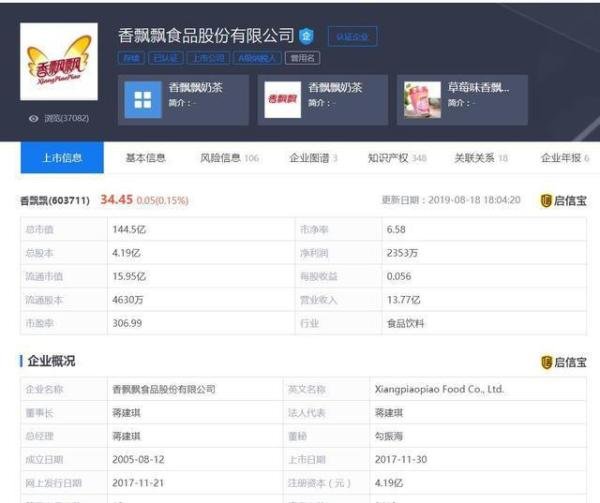The height and width of the screenshot is (503, 600).
Task: Select the 成立日期 value 2005-08-12
Action: (138, 460)
